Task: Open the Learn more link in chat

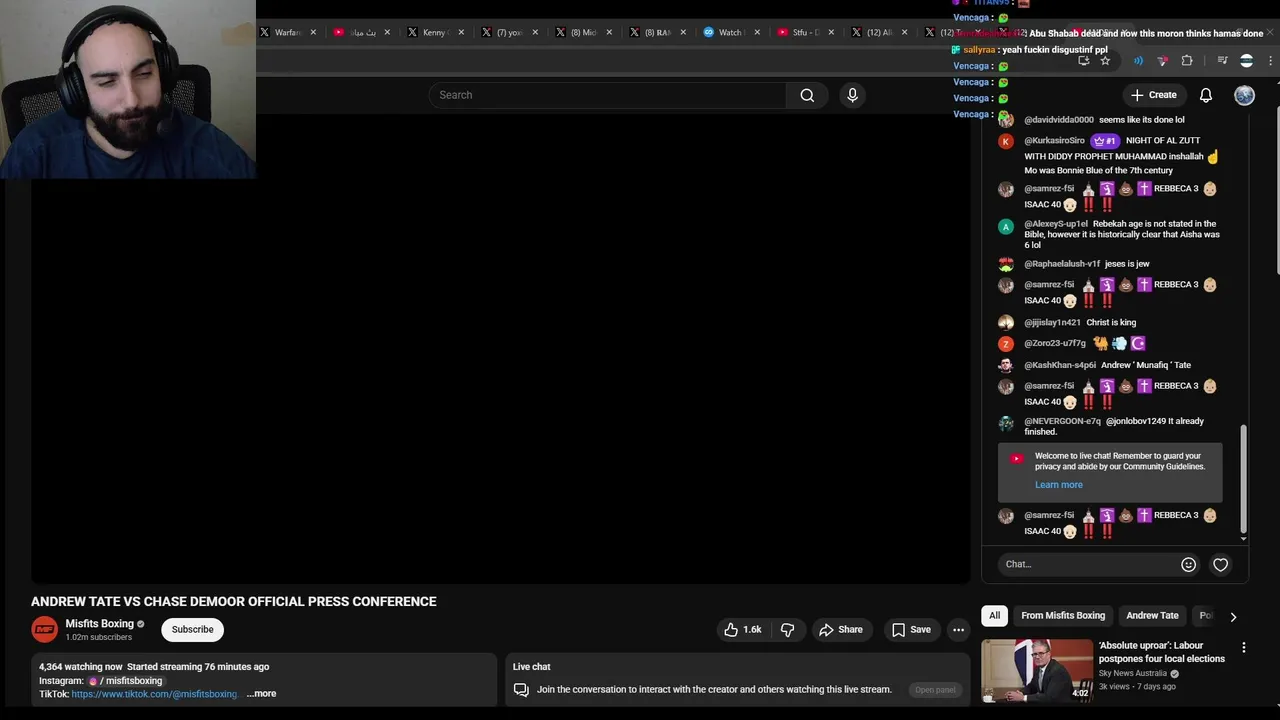Action: tap(1058, 485)
